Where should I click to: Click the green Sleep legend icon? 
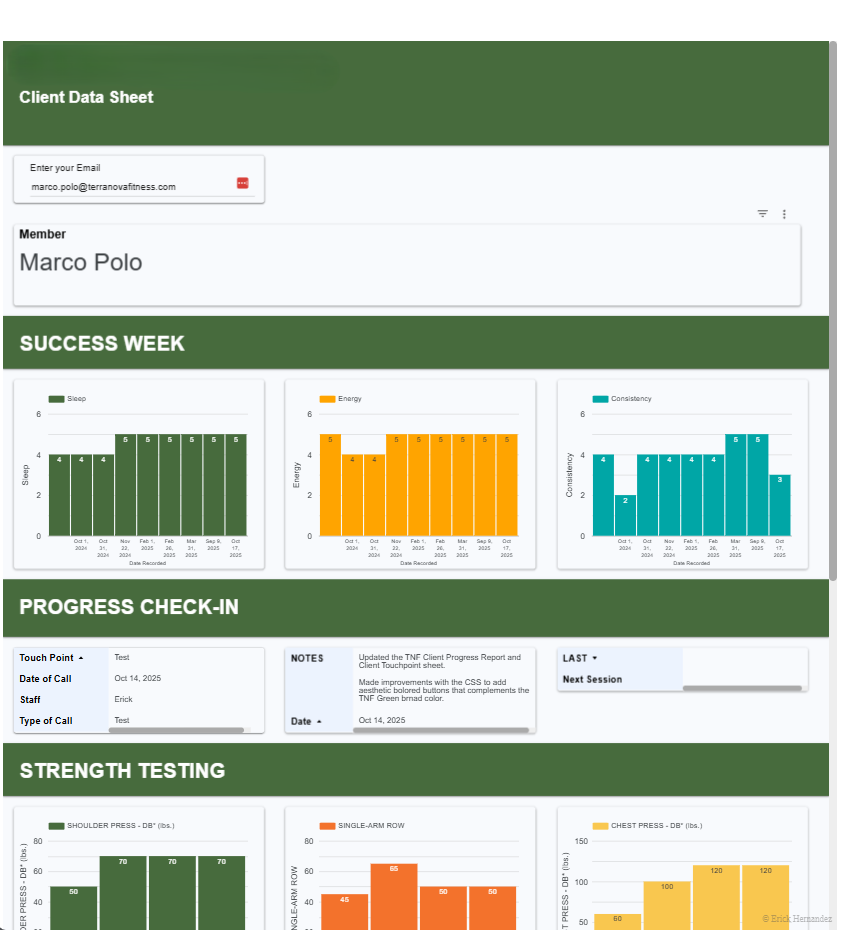[58, 398]
